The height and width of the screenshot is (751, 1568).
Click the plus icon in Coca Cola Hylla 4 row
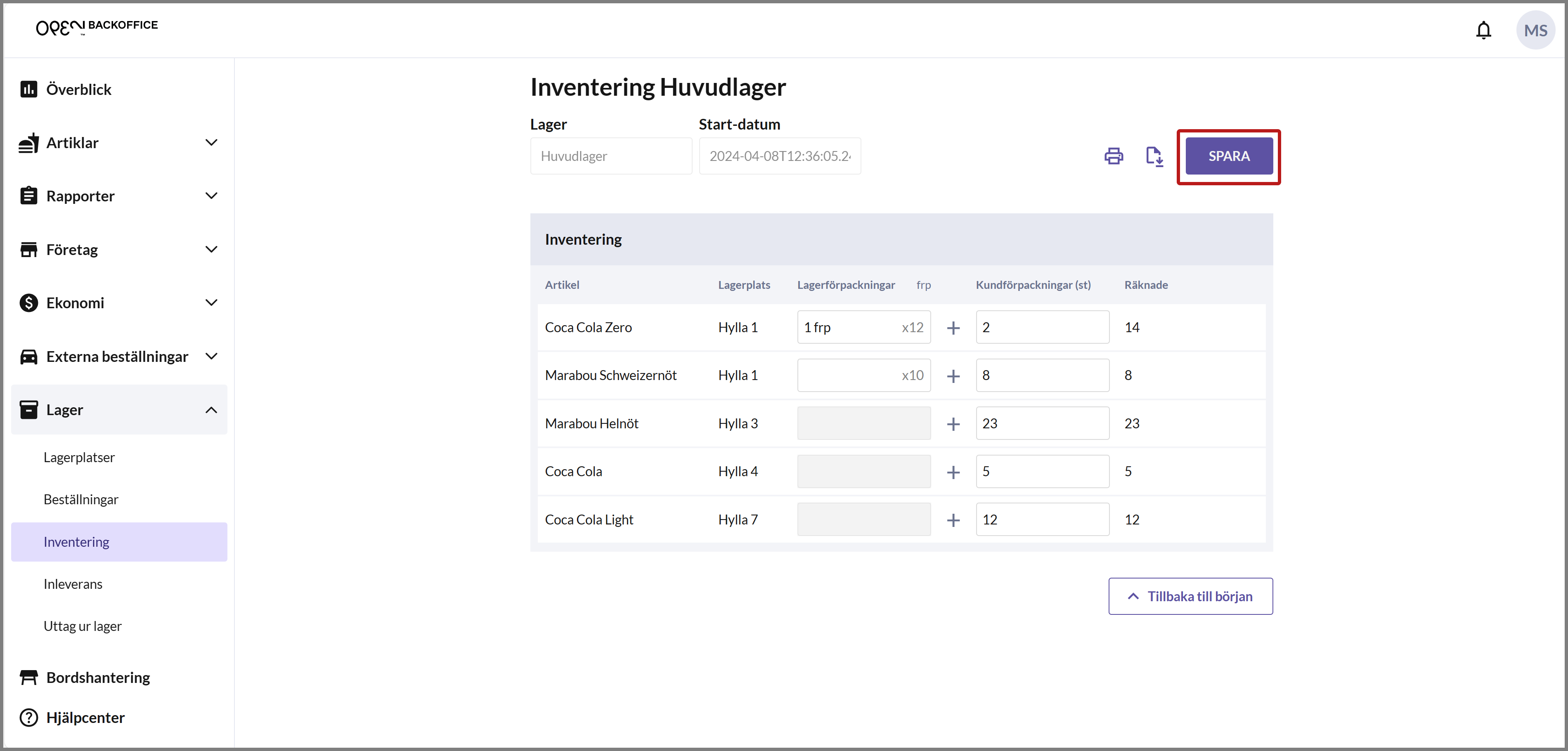click(x=953, y=472)
